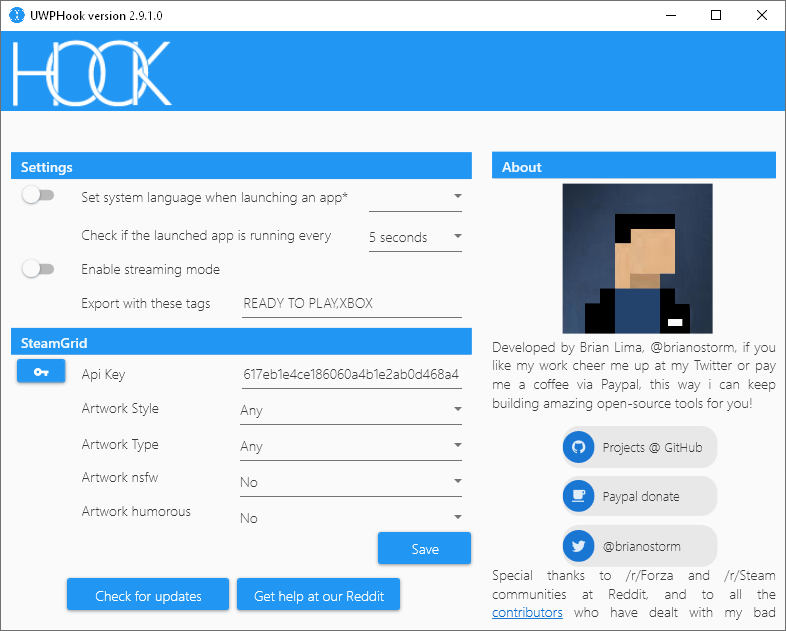Image resolution: width=786 pixels, height=631 pixels.
Task: Expand the Artwork Style dropdown
Action: (350, 410)
